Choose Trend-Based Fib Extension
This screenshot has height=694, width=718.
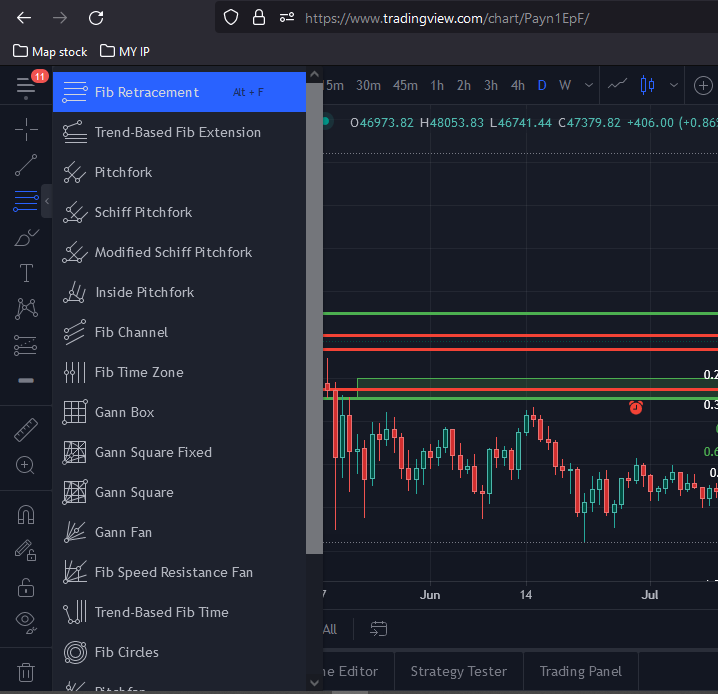click(179, 132)
